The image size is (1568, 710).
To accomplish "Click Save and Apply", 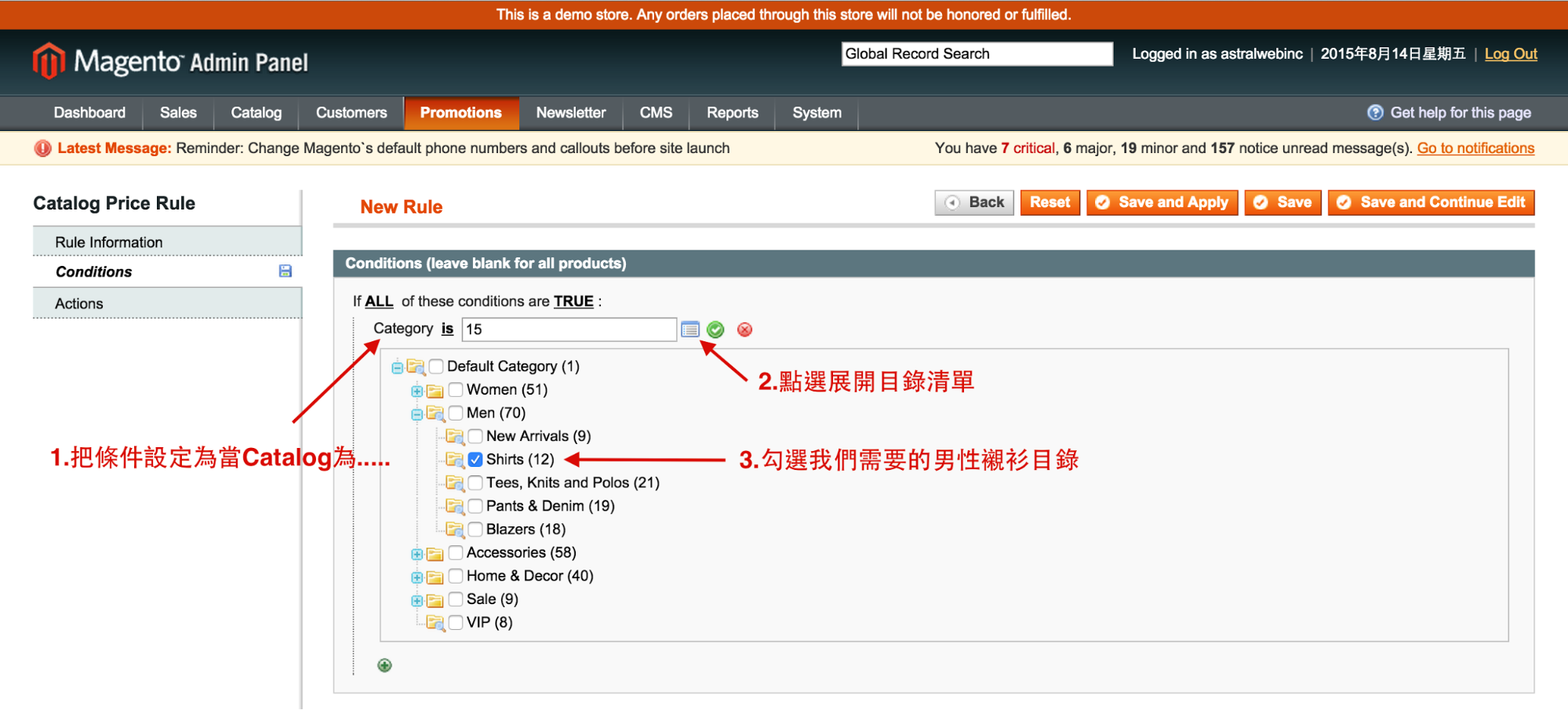I will pos(1162,202).
